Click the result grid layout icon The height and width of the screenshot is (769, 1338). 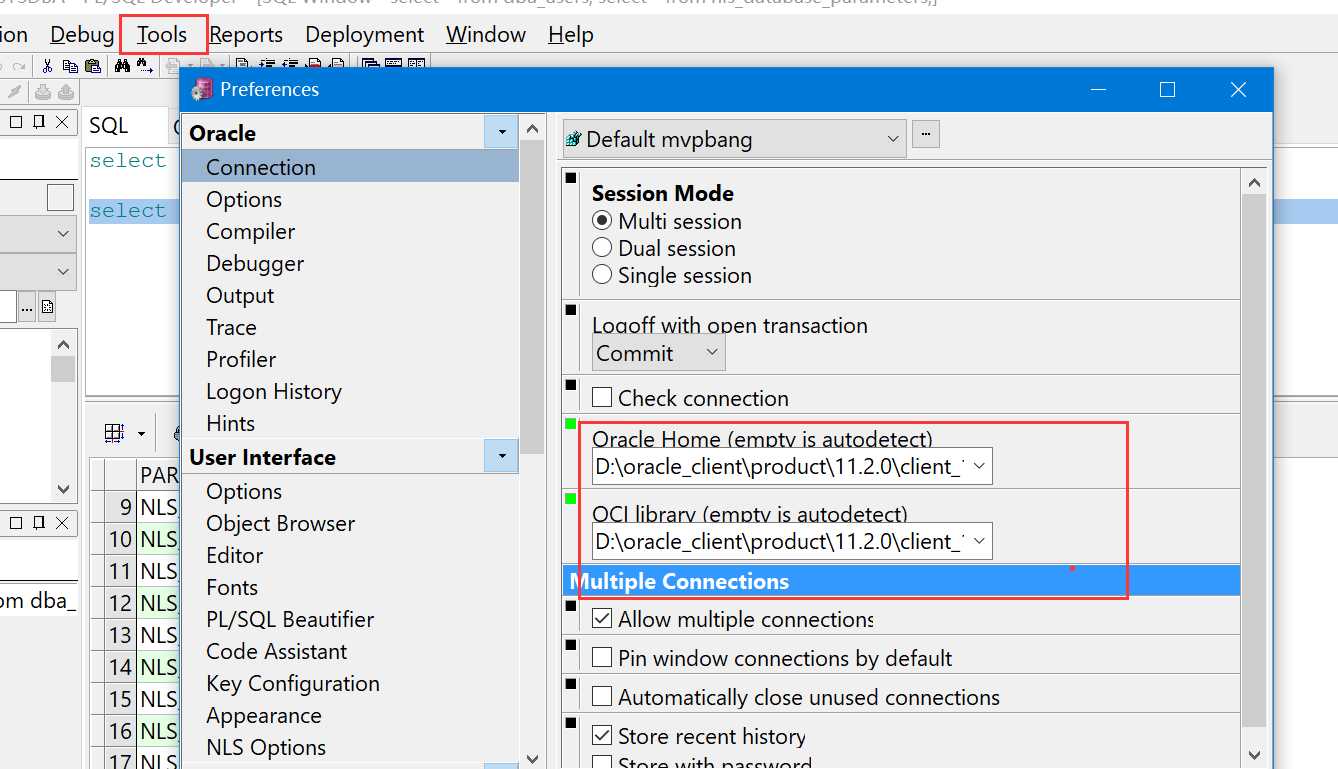coord(114,433)
